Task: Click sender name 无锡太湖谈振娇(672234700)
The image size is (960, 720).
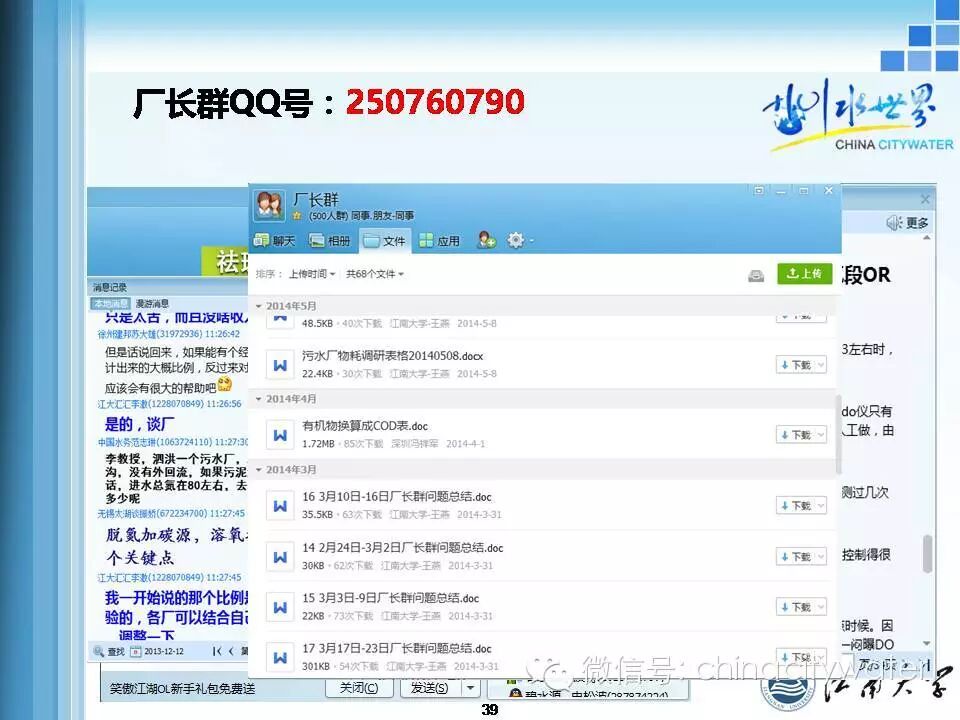Action: pyautogui.click(x=171, y=514)
